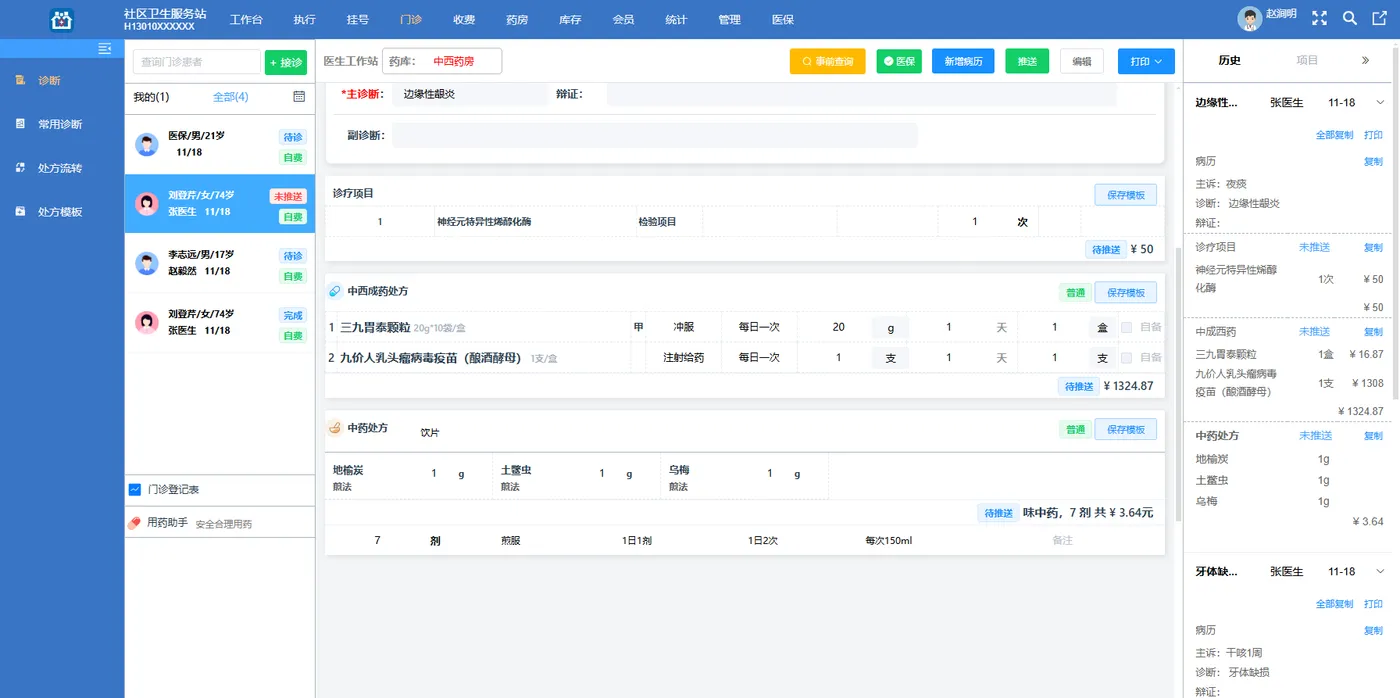Click the hospital logo icon top left

click(60, 17)
